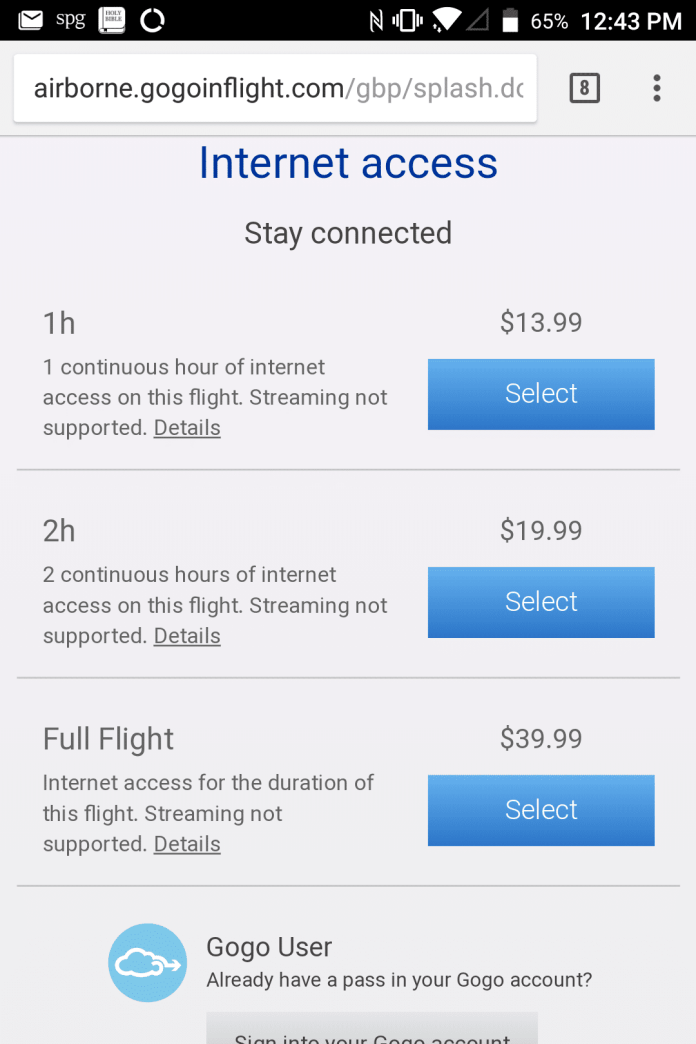Tap the NFC status icon

click(375, 20)
